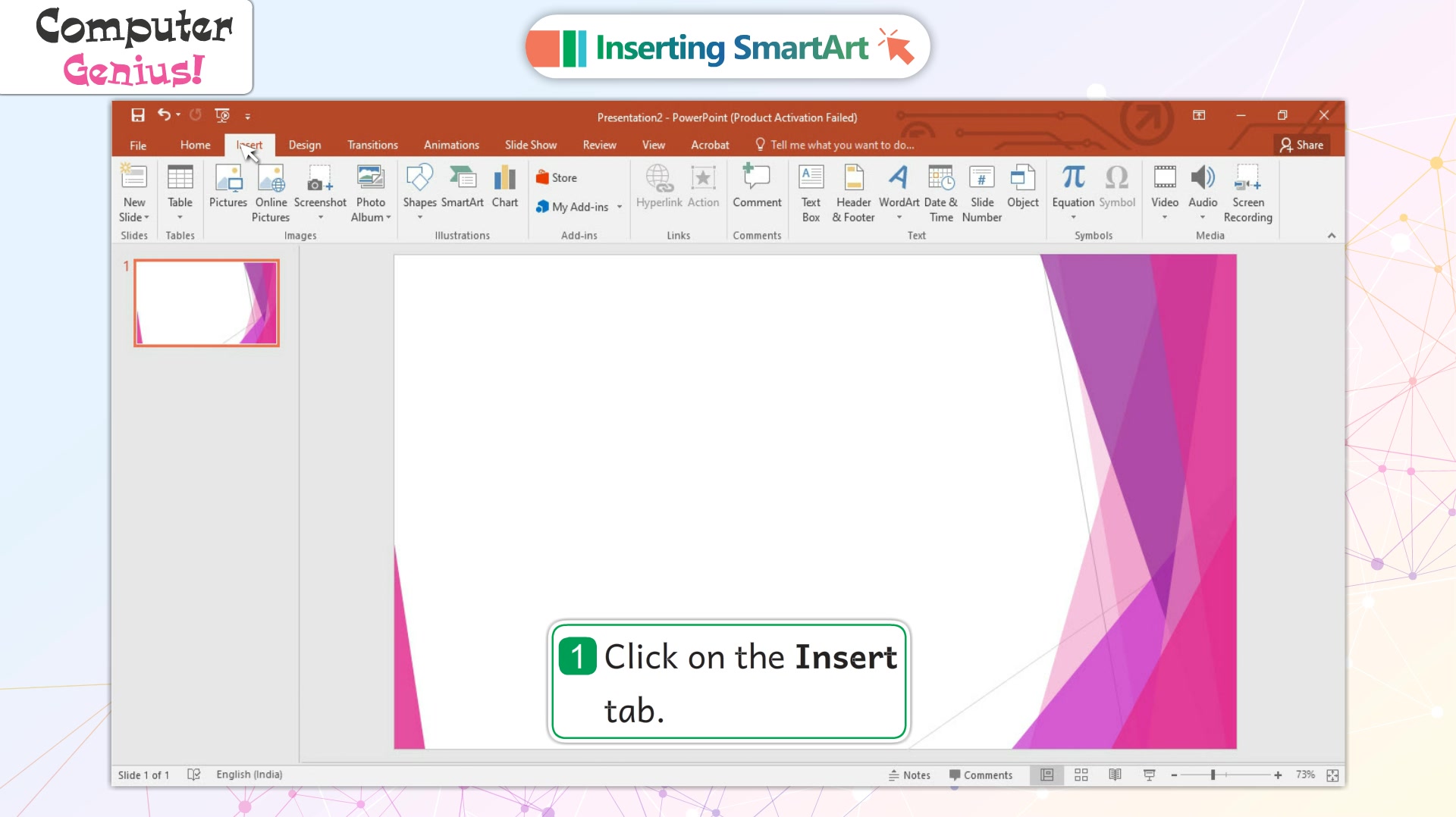Open the Animations tab
The image size is (1456, 817).
click(x=451, y=145)
